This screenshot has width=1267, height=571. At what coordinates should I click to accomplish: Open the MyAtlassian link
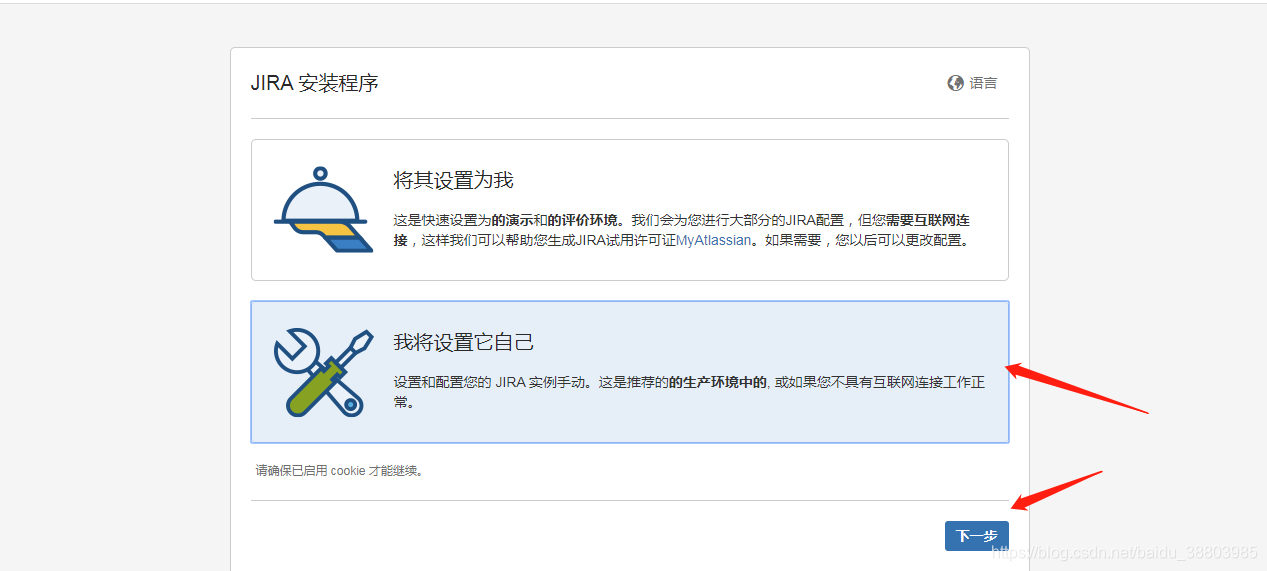coord(713,240)
